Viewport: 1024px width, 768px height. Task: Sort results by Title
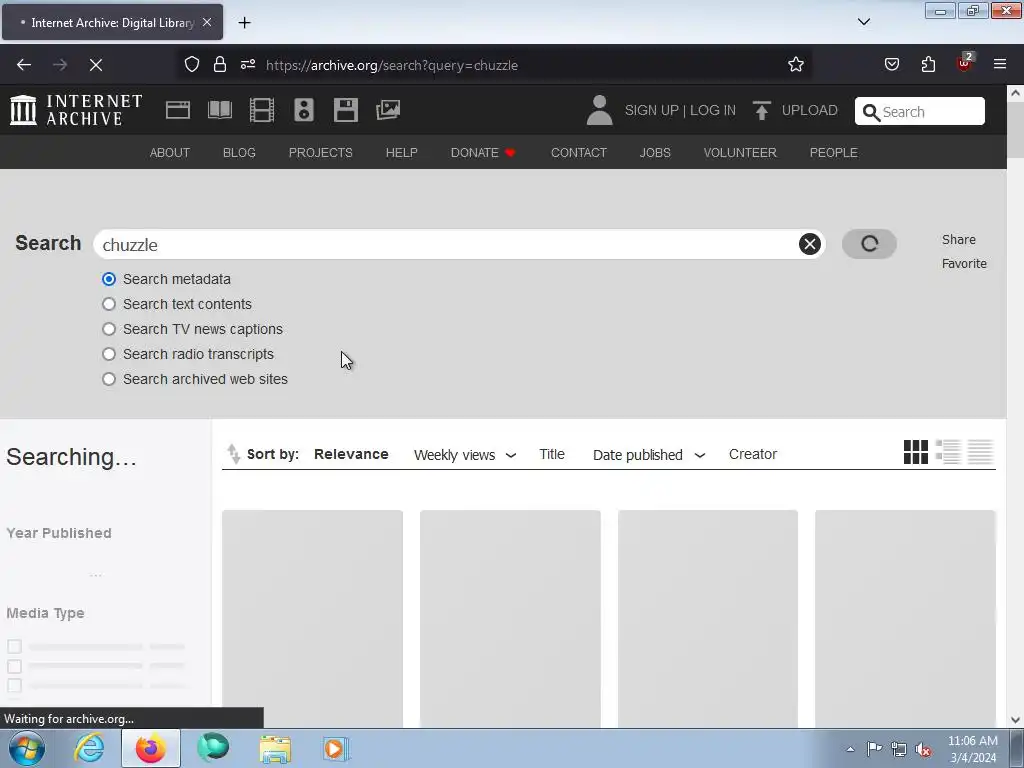[x=552, y=454]
